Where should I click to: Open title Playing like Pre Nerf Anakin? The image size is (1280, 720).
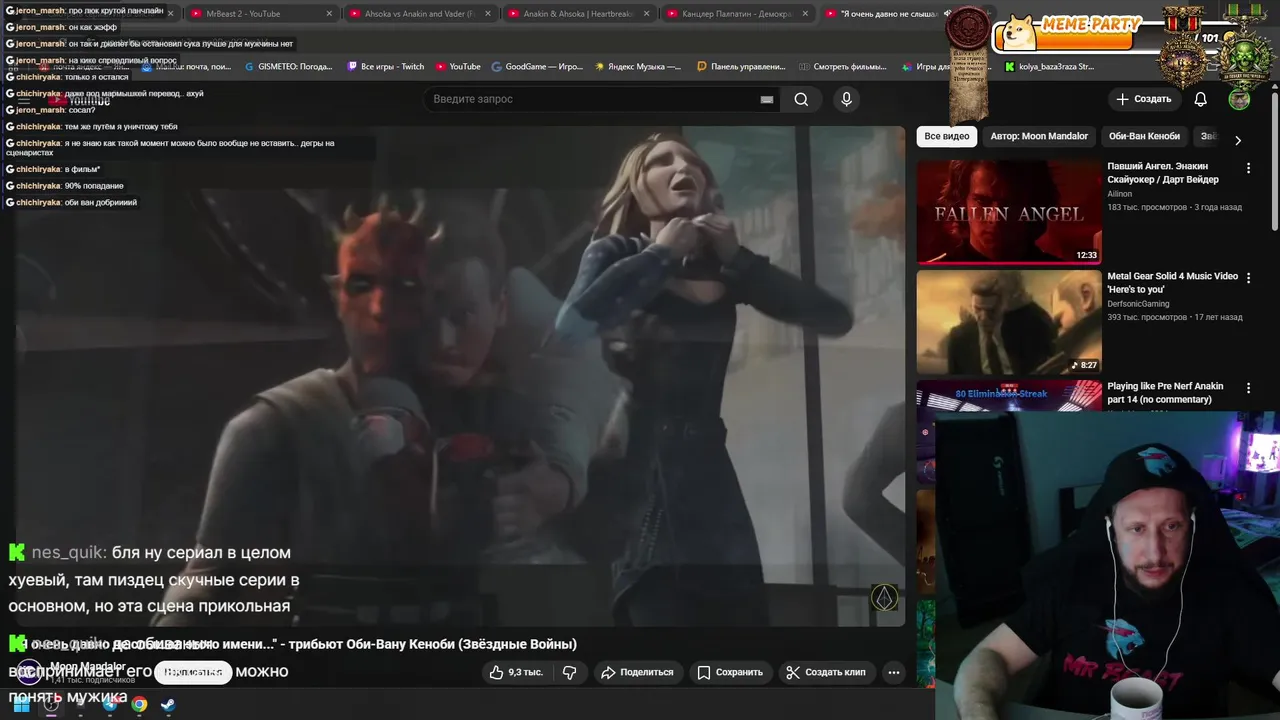click(1165, 393)
